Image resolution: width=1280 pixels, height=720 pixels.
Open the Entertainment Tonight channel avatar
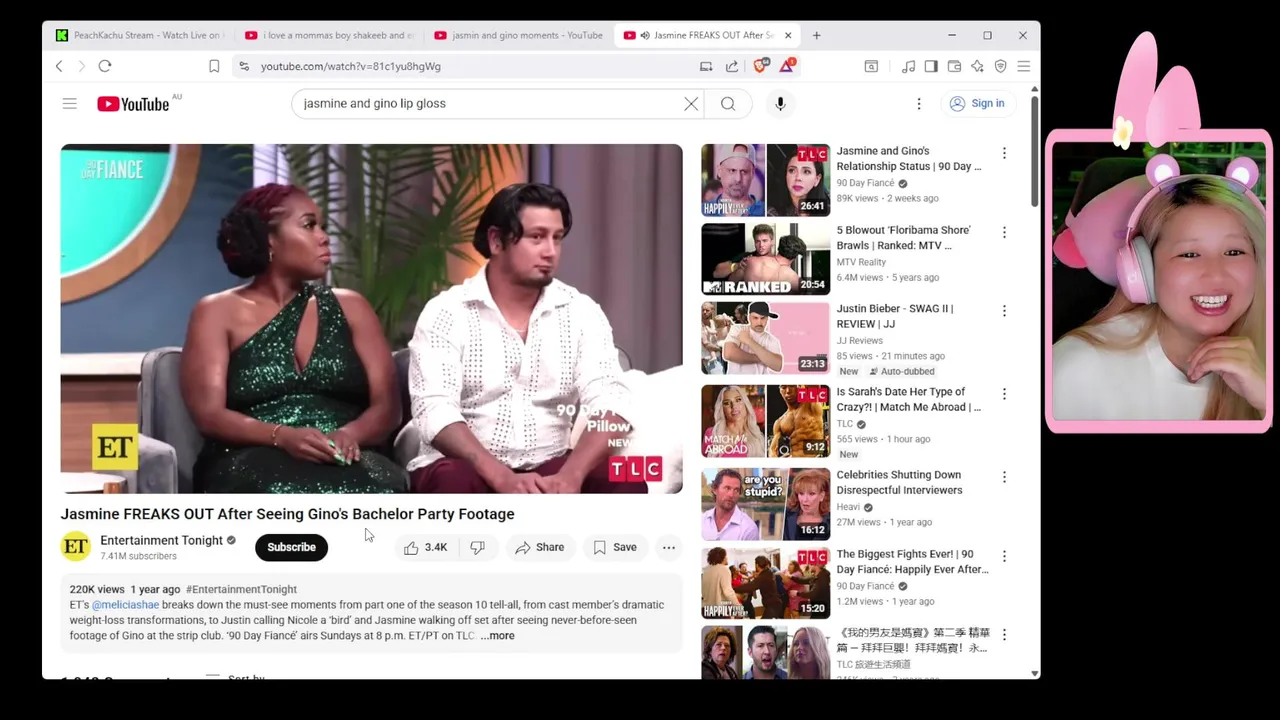(75, 546)
